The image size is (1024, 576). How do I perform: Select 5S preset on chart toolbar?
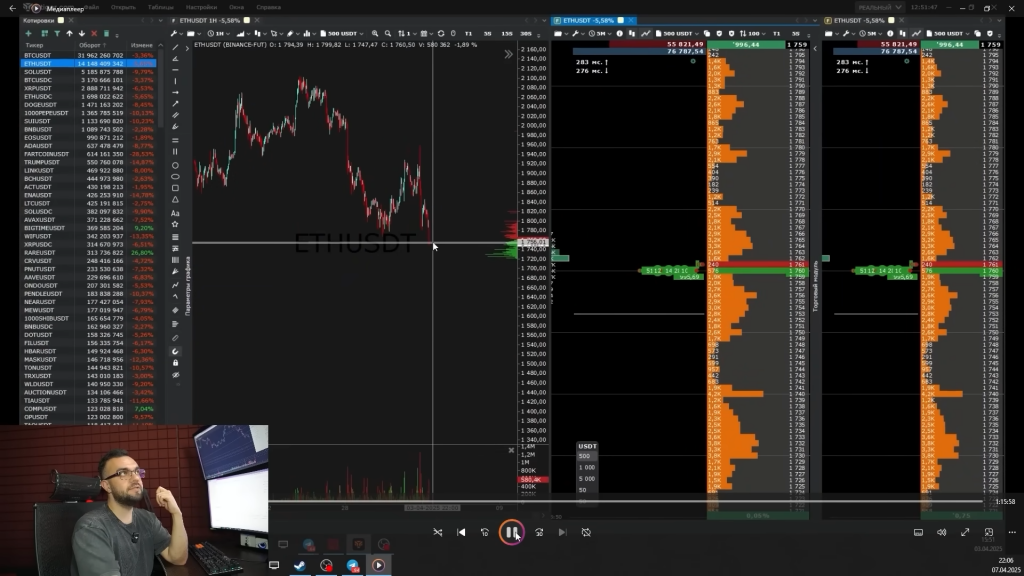pyautogui.click(x=487, y=33)
